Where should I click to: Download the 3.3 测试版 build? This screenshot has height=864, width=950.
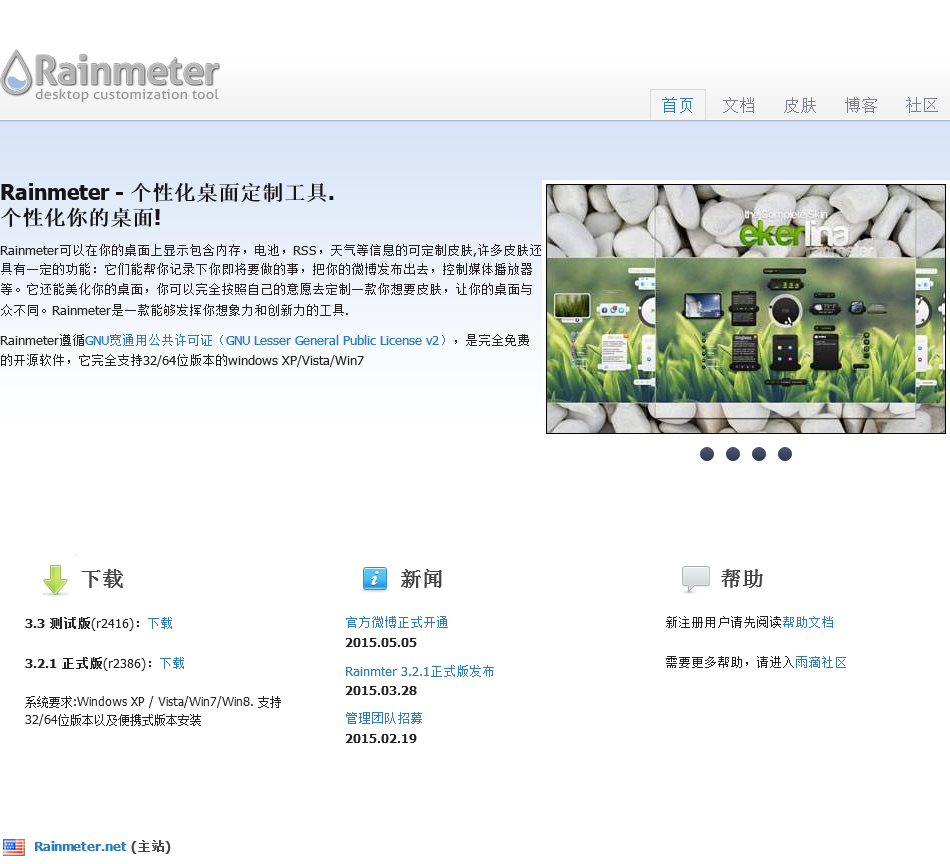click(x=160, y=623)
